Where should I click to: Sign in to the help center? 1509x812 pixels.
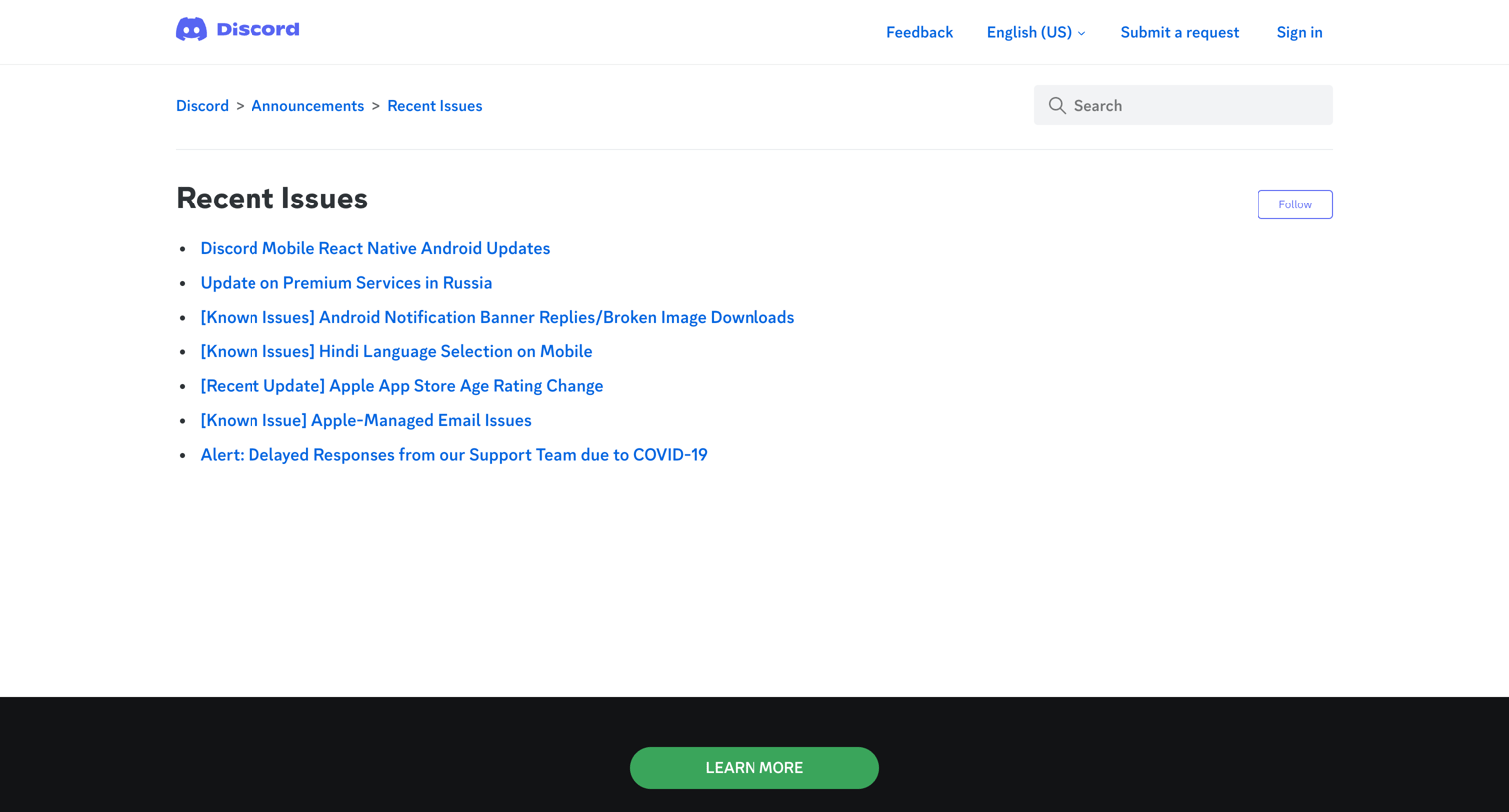click(1299, 32)
